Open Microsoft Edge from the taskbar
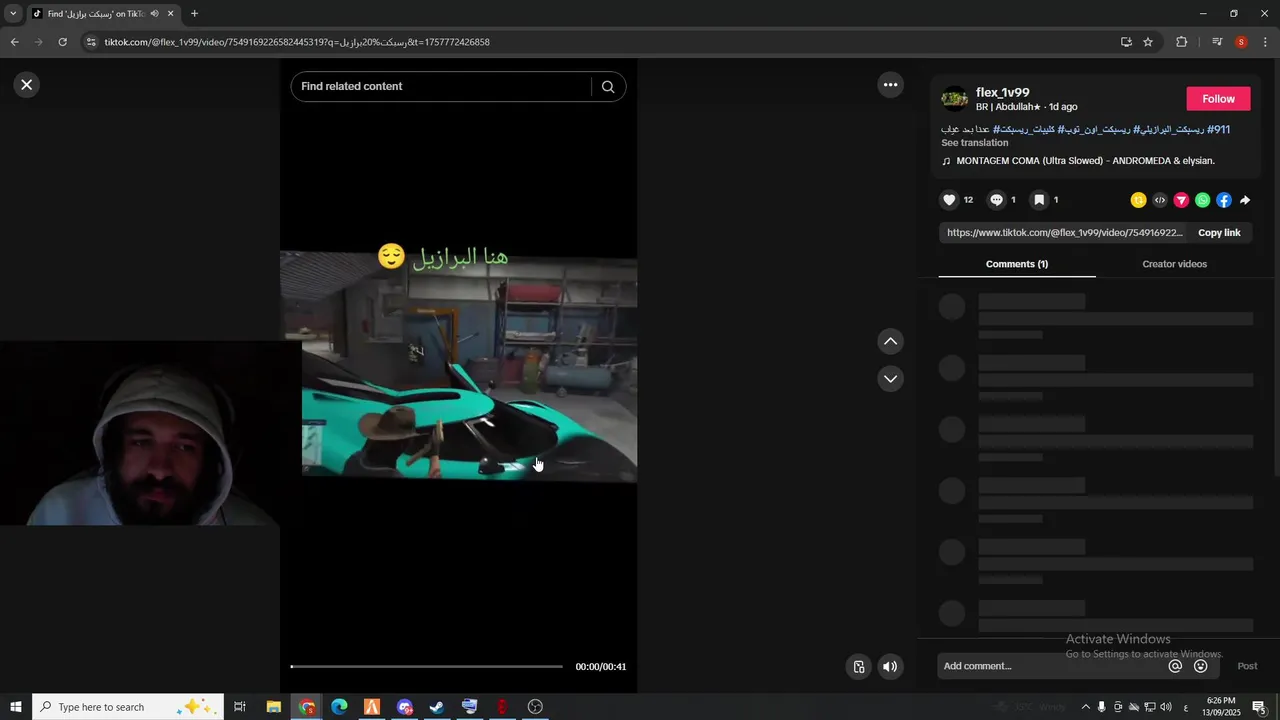1280x720 pixels. (339, 707)
